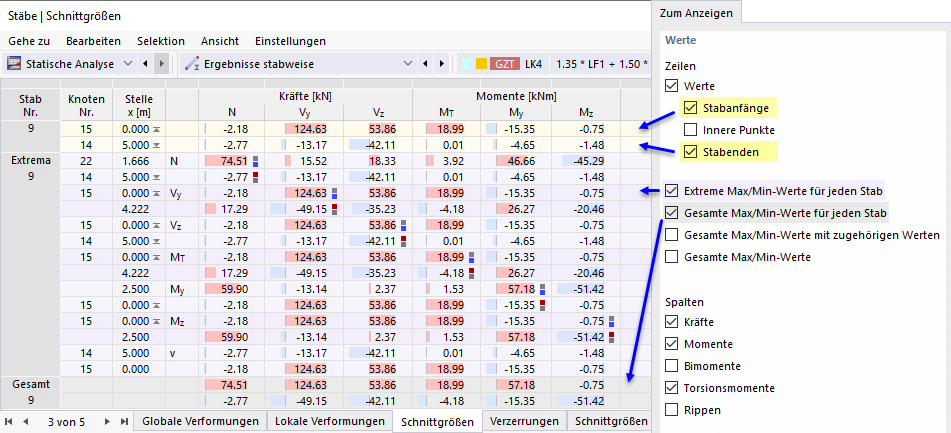
Task: Toggle the Momente columns checkbox
Action: tap(671, 344)
